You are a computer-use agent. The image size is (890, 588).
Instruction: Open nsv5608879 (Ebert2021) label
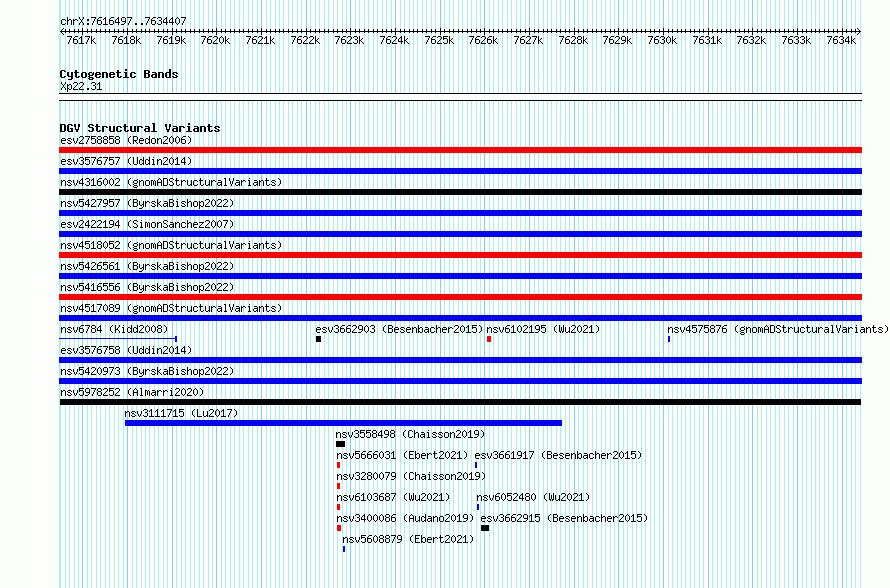(408, 539)
